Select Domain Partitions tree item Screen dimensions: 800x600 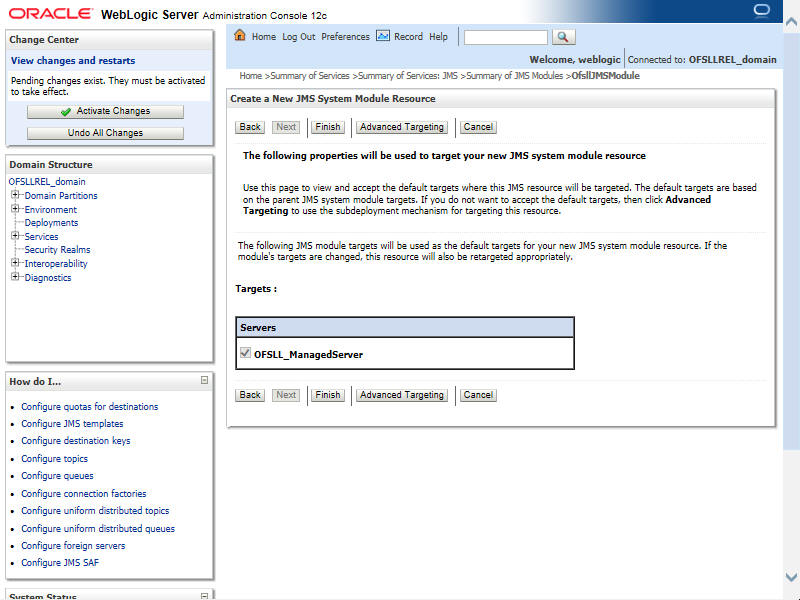(61, 195)
